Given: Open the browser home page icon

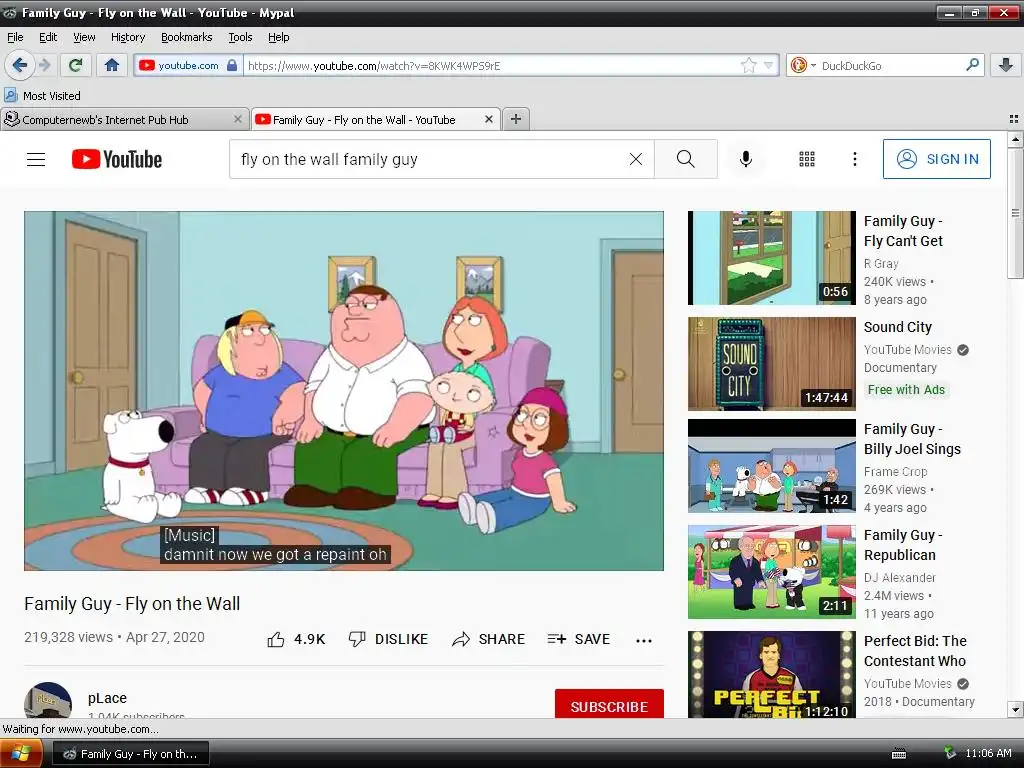Looking at the screenshot, I should (112, 65).
